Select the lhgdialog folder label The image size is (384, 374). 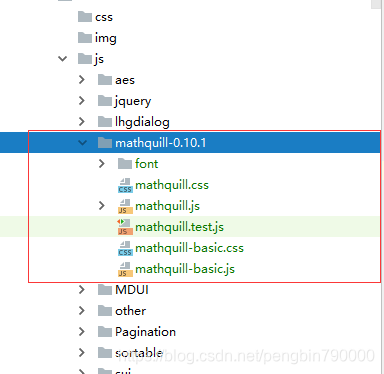[142, 122]
